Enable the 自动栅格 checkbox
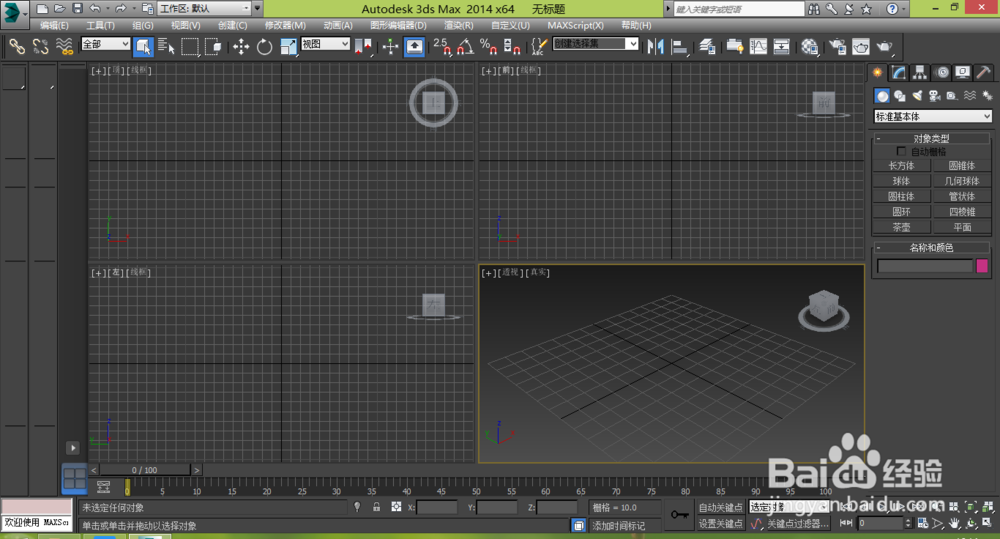1000x539 pixels. (902, 152)
